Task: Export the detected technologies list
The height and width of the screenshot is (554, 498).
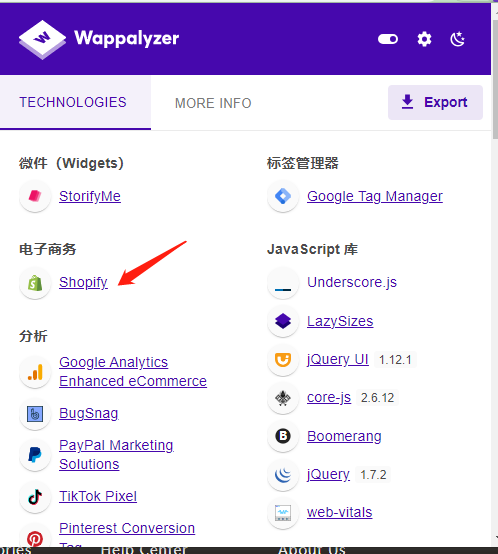Action: 435,102
